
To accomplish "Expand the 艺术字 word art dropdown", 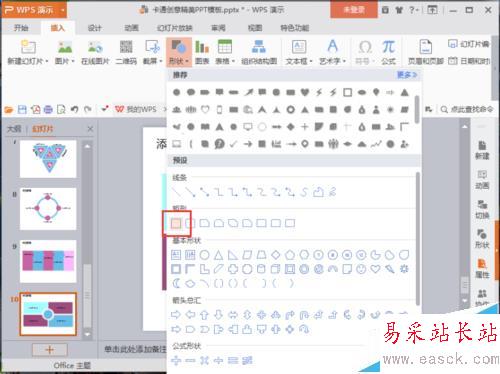I will coord(344,61).
